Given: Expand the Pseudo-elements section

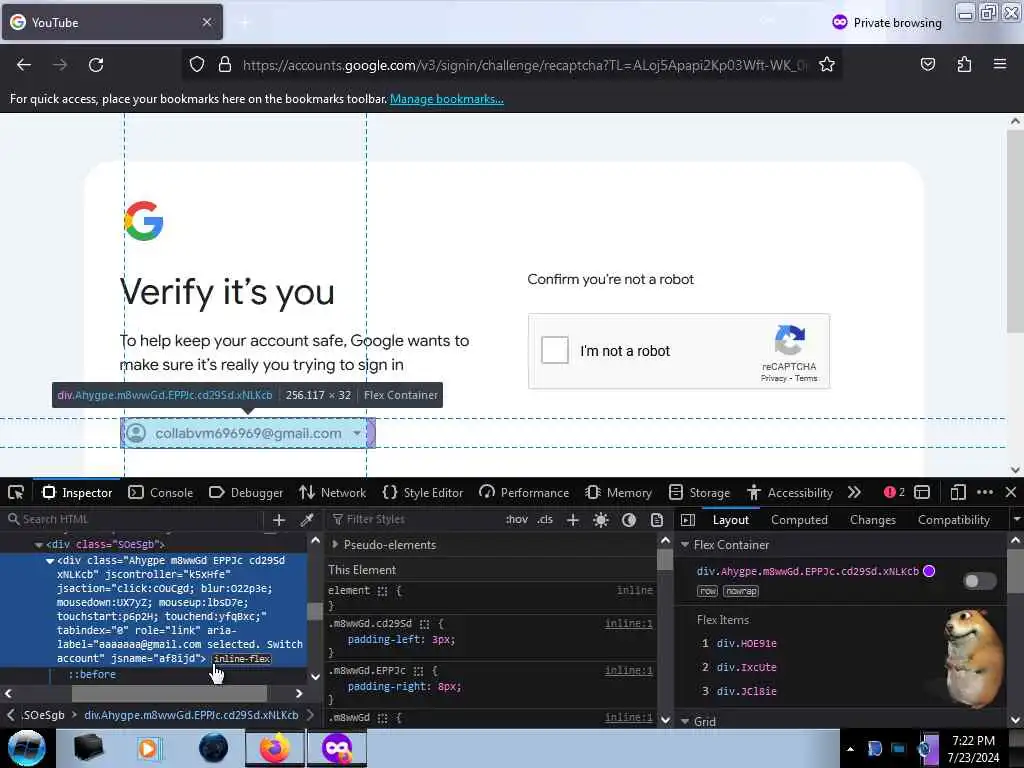Looking at the screenshot, I should (x=335, y=545).
